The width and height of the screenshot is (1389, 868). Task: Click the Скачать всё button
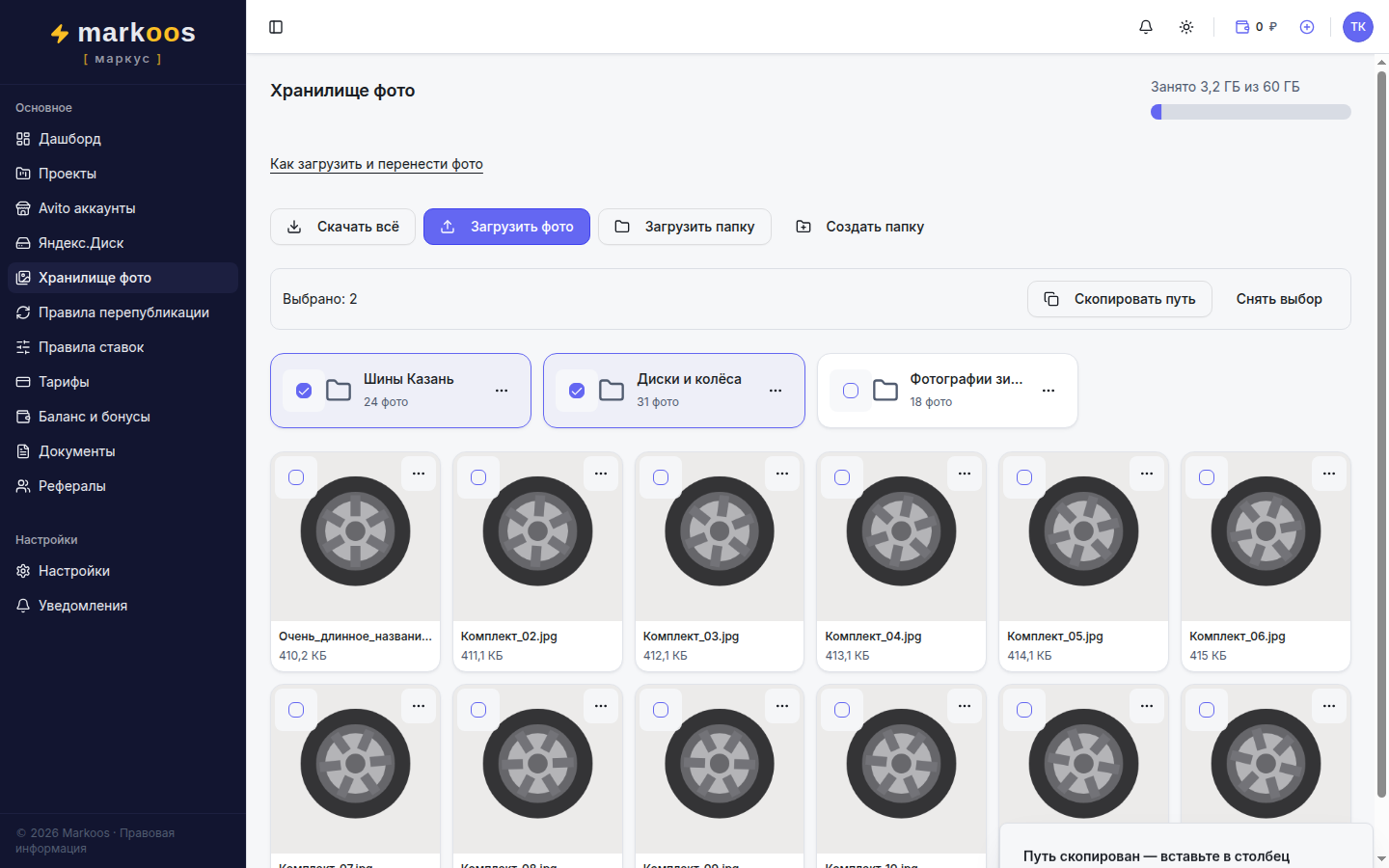342,227
